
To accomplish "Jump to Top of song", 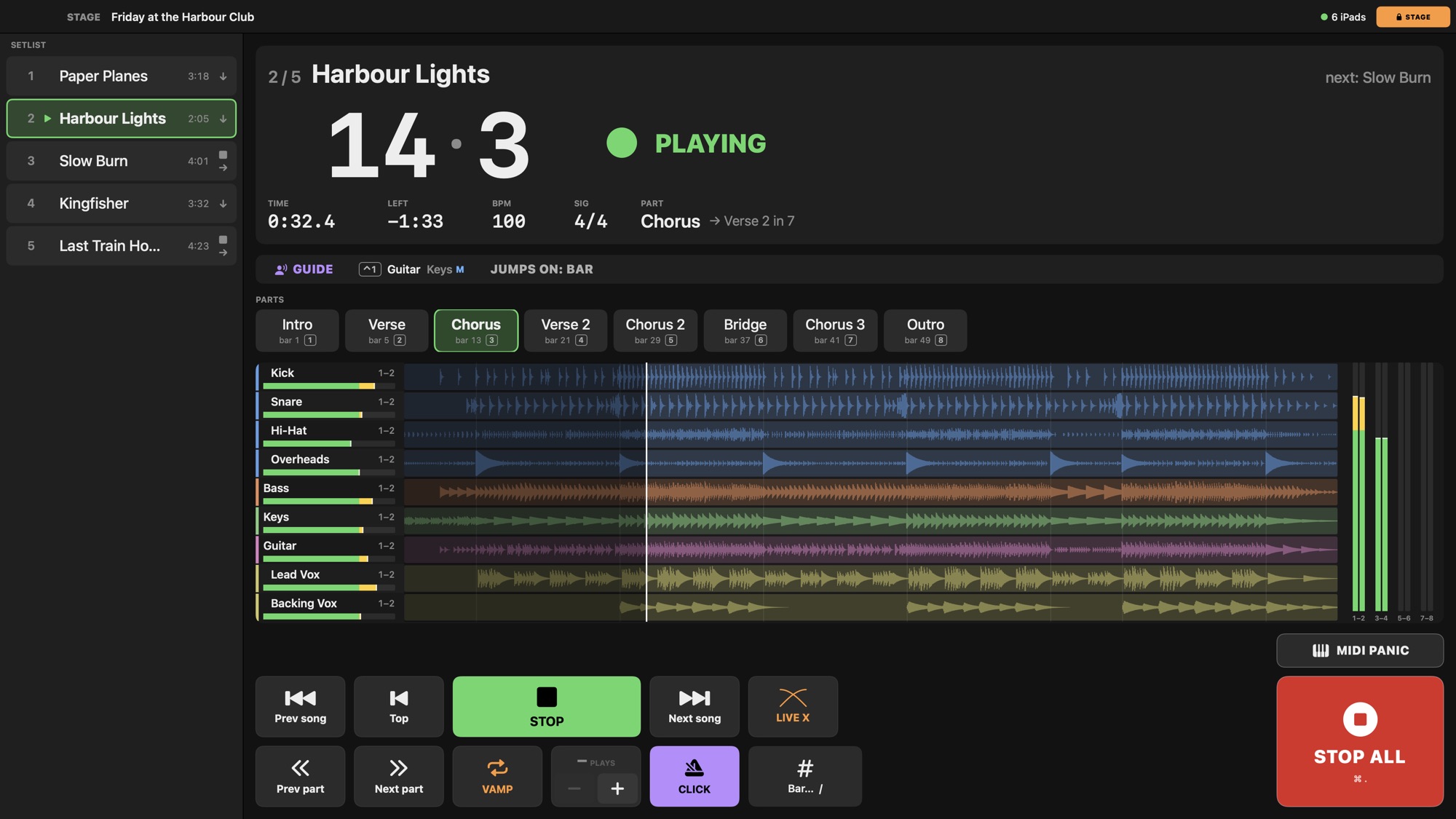I will pos(398,706).
